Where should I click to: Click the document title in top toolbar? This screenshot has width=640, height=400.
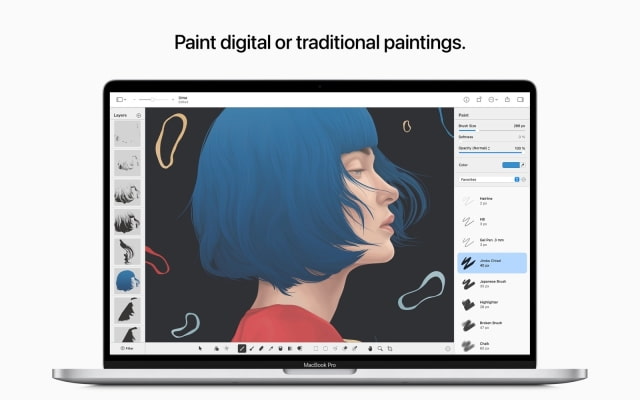pyautogui.click(x=183, y=100)
